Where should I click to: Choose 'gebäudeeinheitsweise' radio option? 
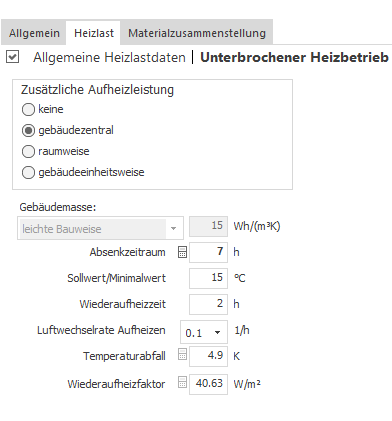(28, 172)
